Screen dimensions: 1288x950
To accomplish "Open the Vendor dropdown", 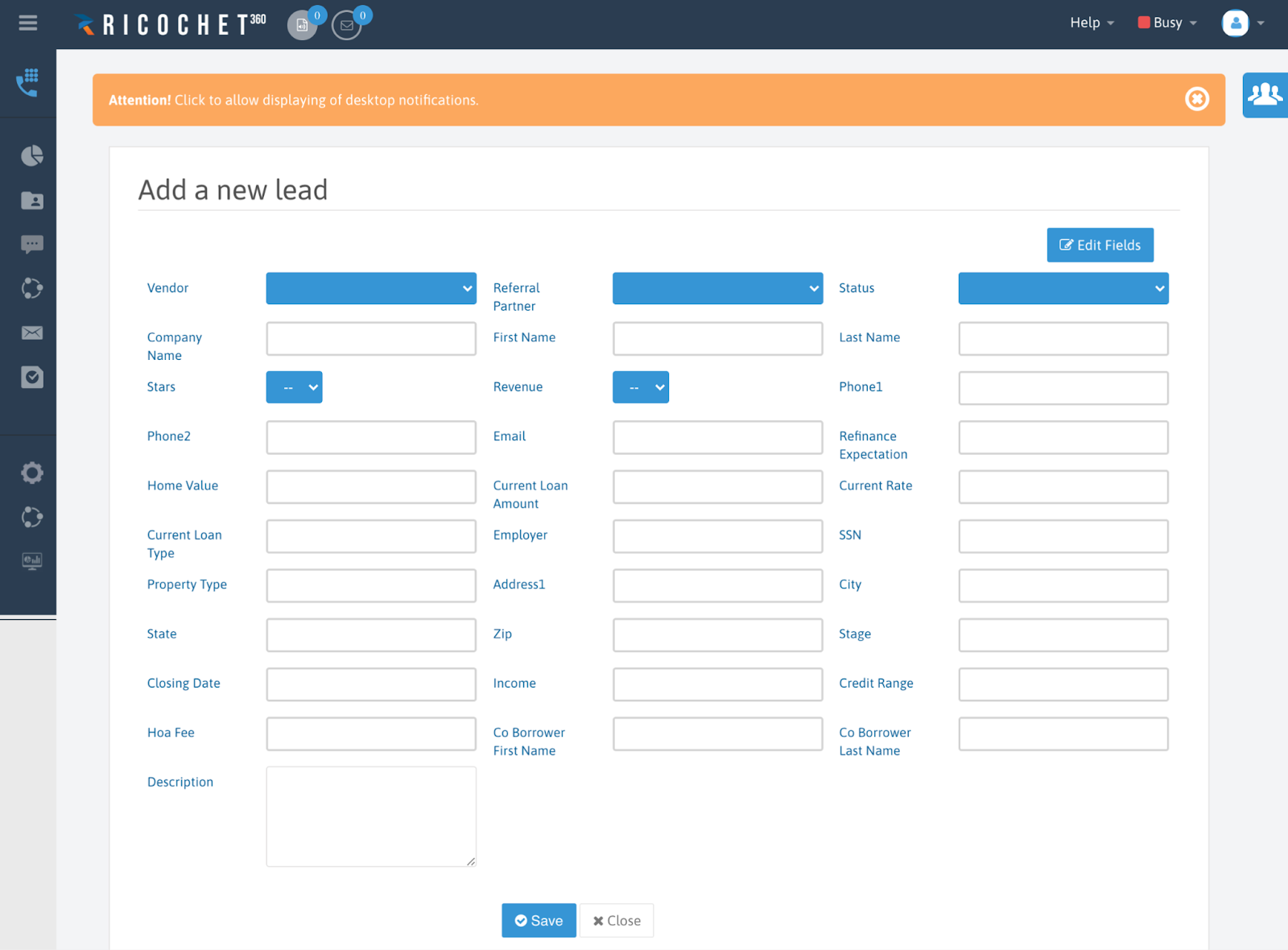I will [370, 288].
